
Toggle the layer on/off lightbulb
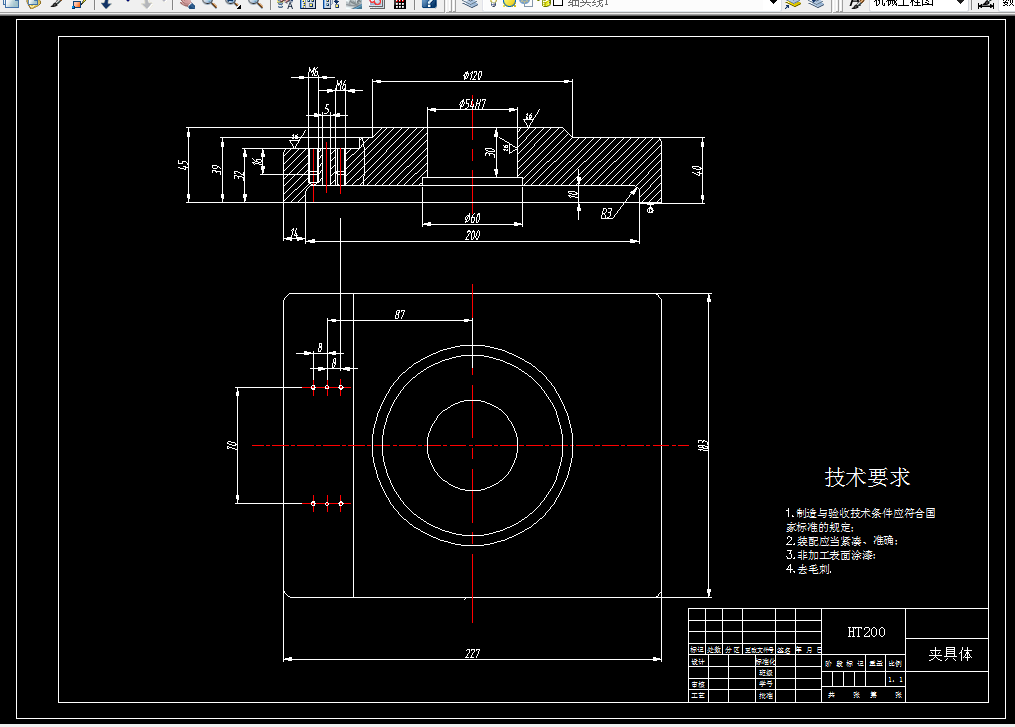494,3
